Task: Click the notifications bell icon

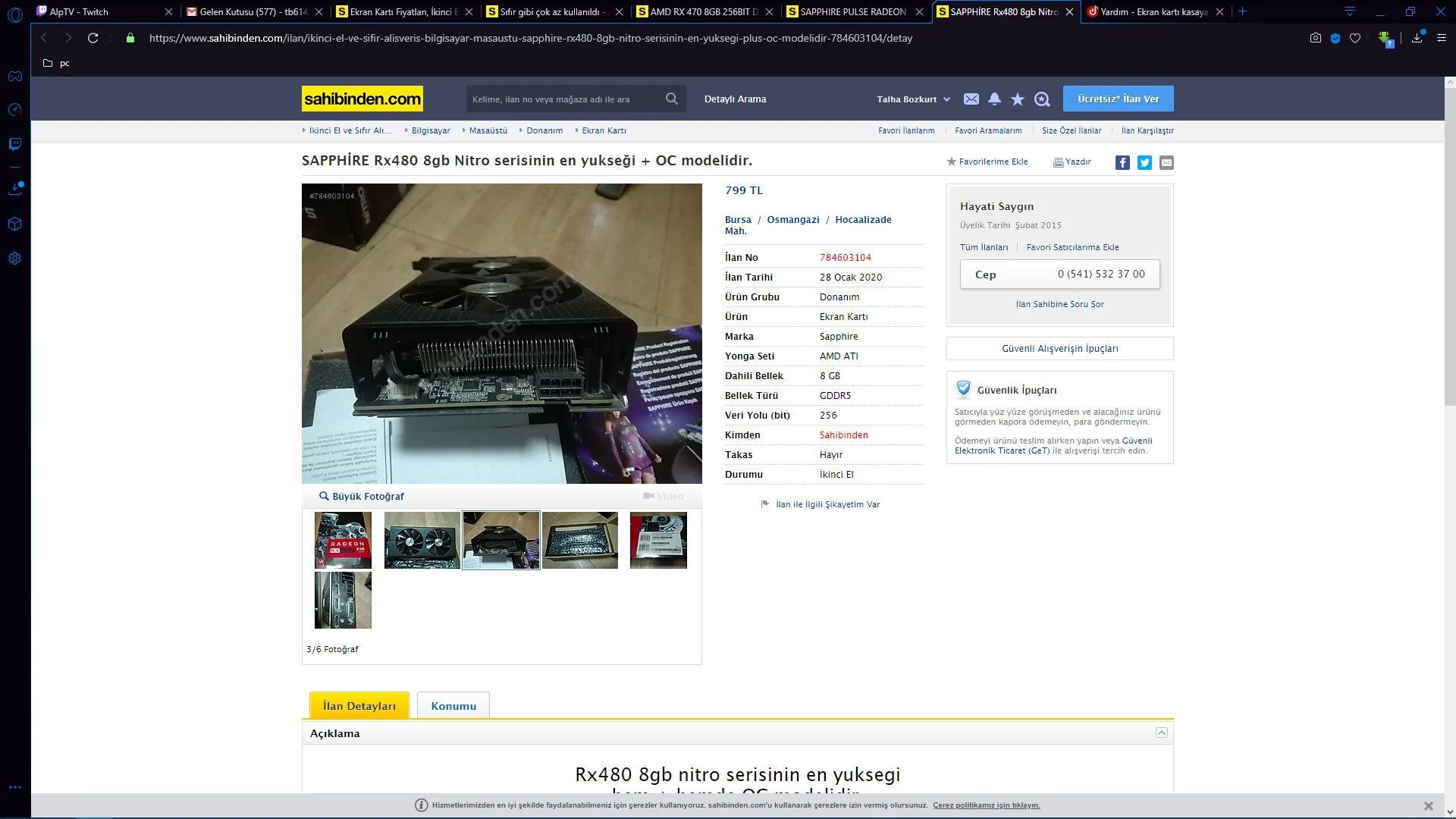Action: pyautogui.click(x=994, y=99)
